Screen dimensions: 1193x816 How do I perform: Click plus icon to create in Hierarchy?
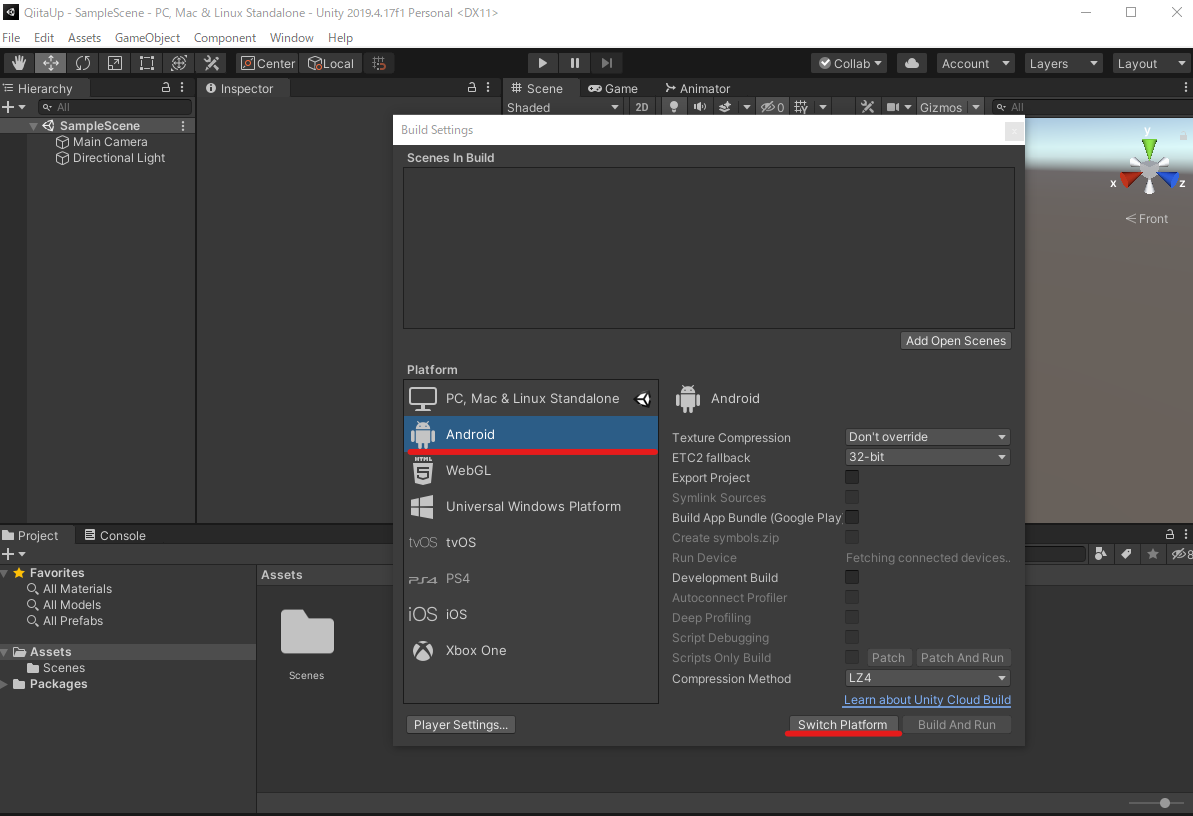8,107
